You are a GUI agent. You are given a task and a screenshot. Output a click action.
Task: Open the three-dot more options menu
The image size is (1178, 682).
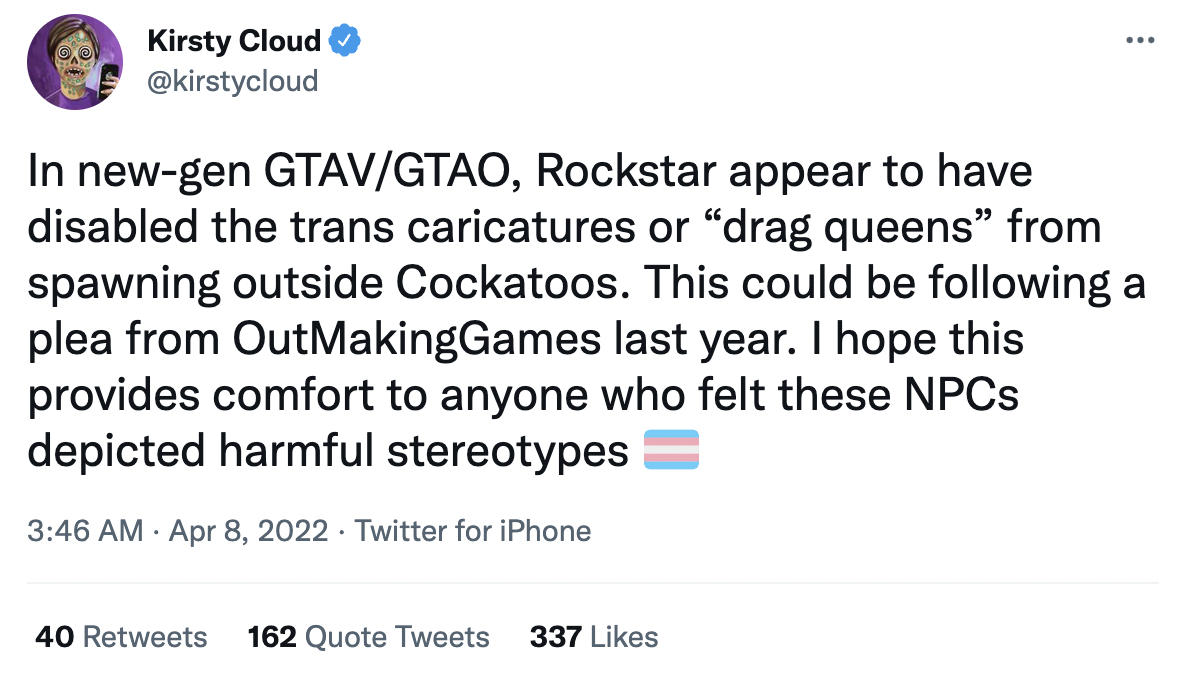tap(1140, 41)
